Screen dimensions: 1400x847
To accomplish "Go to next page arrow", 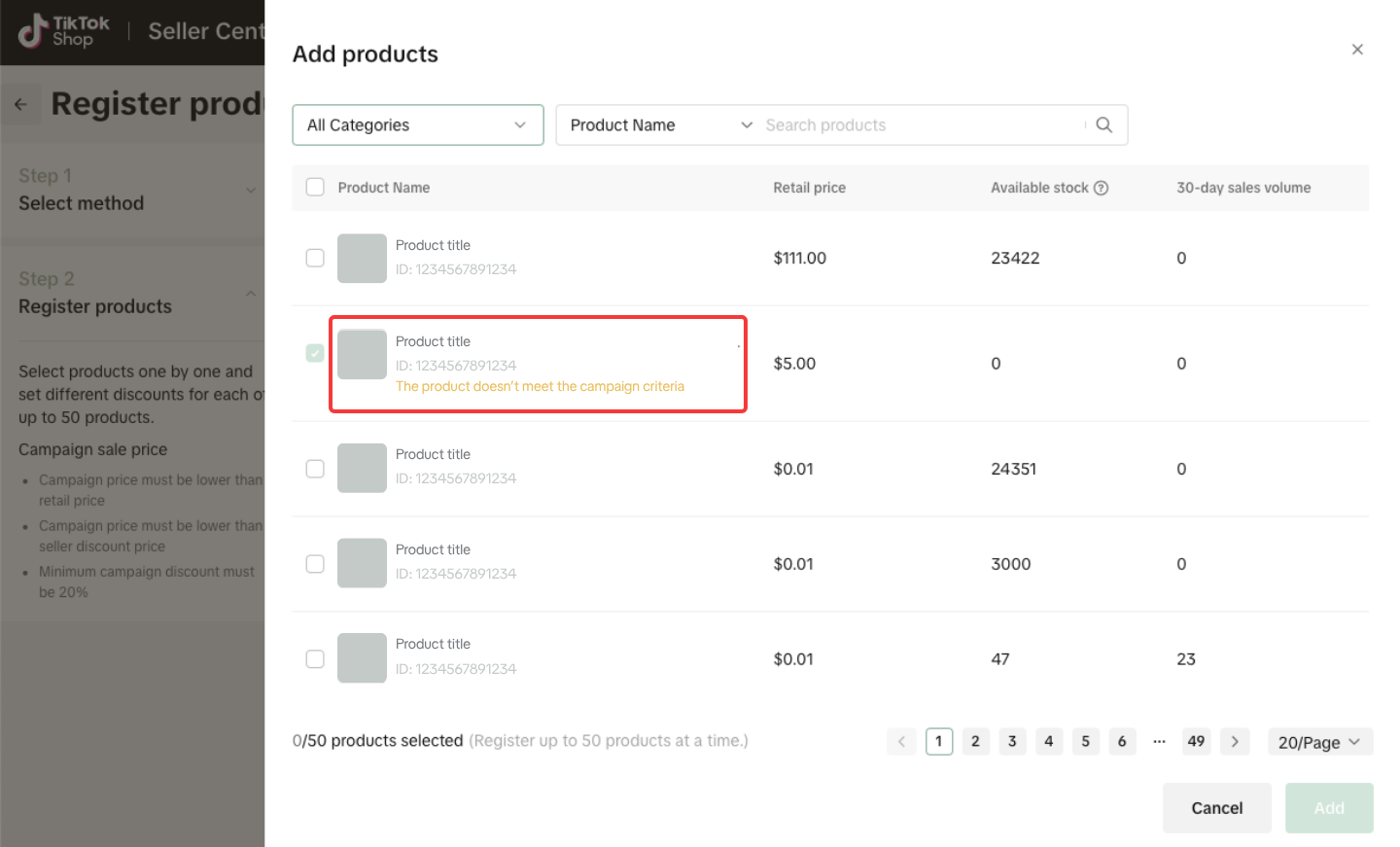I will [1235, 741].
